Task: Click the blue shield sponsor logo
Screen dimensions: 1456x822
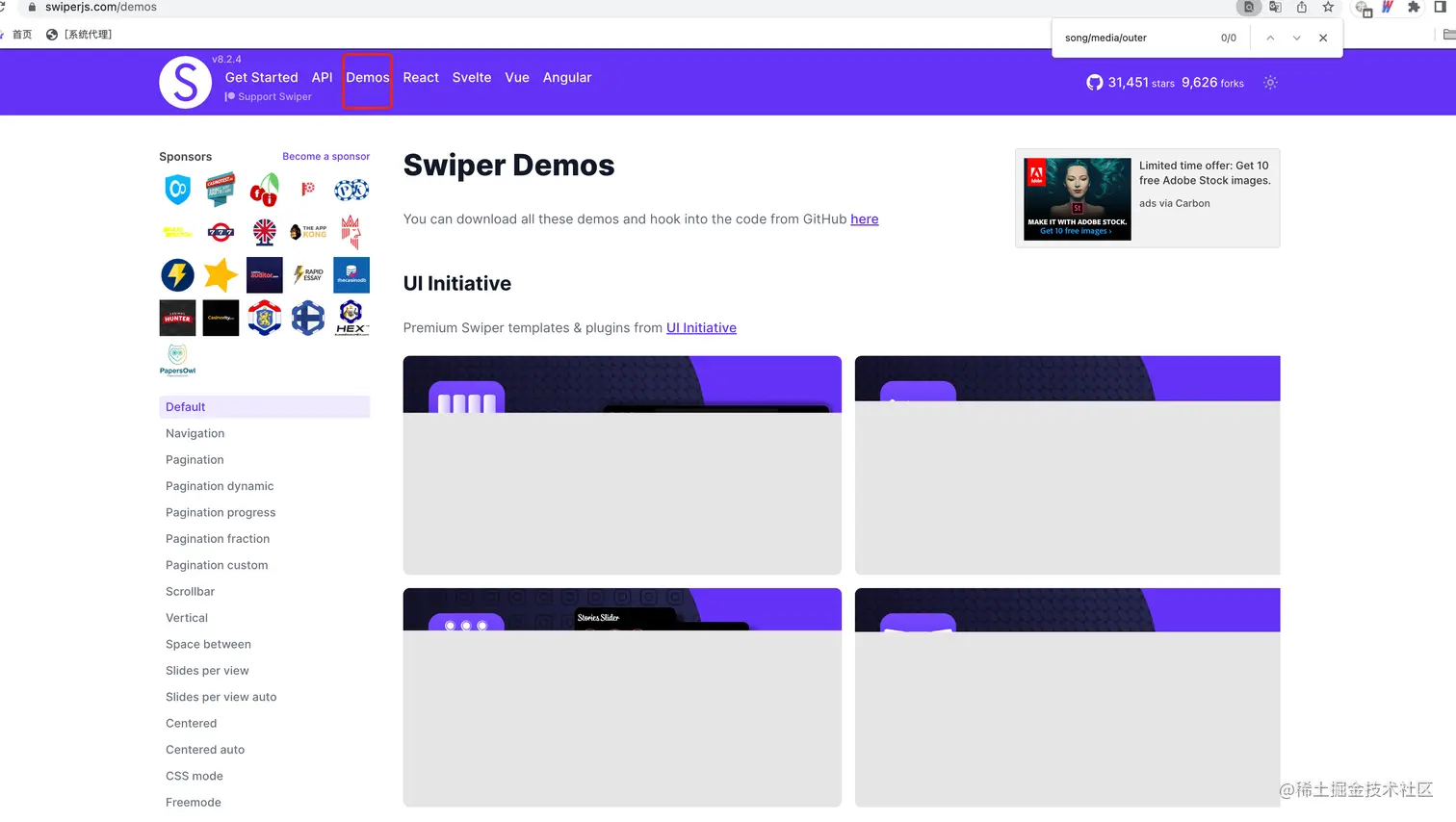Action: (x=177, y=190)
